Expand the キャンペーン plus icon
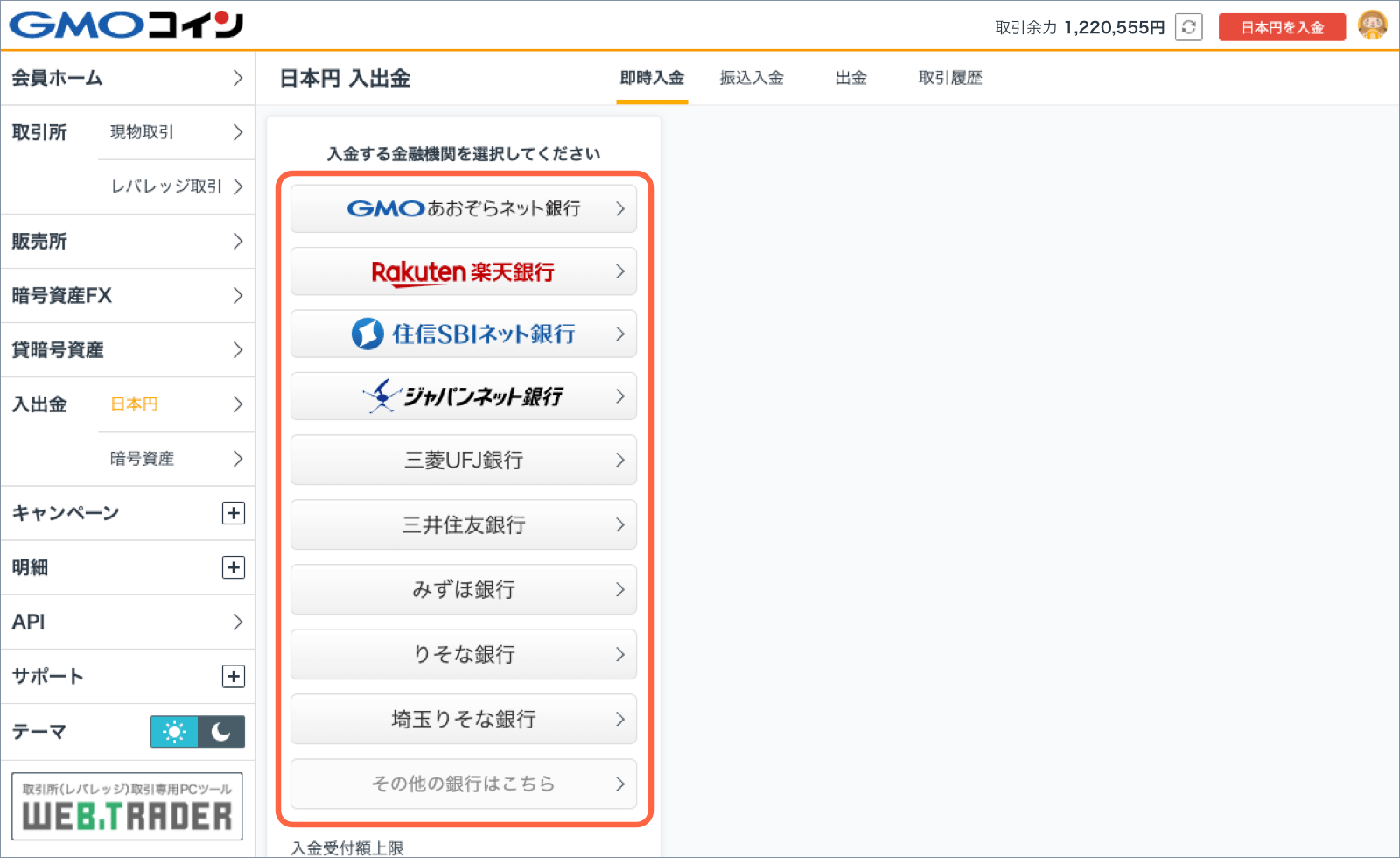This screenshot has height=858, width=1400. click(233, 513)
